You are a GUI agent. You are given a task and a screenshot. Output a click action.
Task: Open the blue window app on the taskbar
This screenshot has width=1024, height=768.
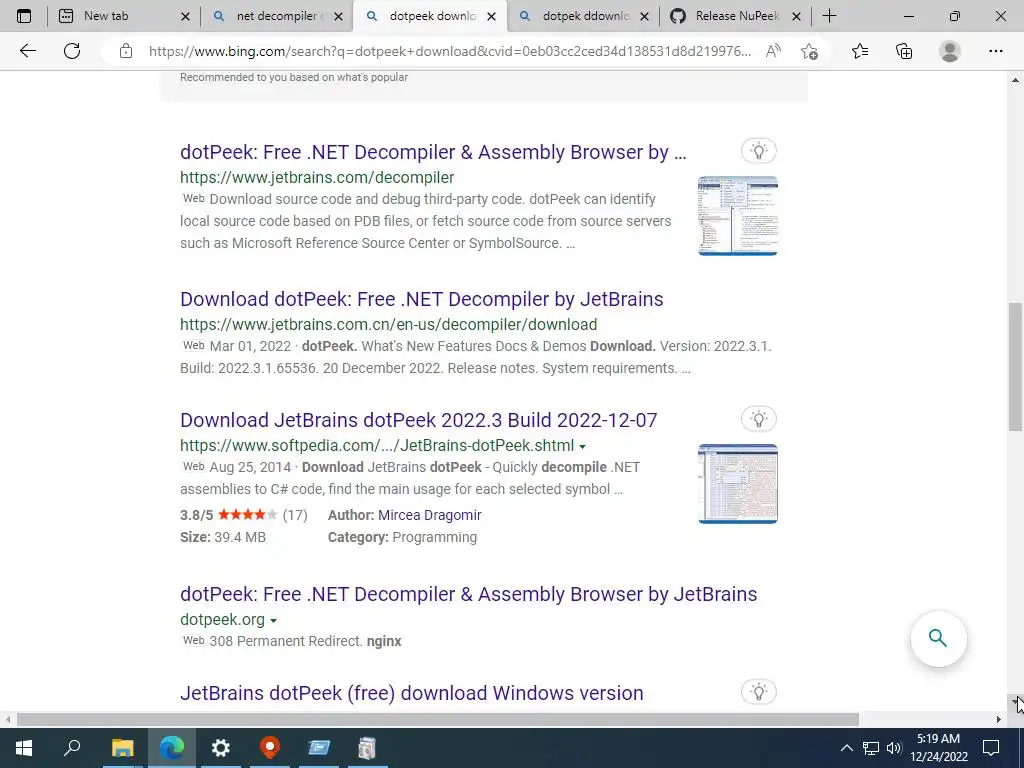[x=319, y=747]
